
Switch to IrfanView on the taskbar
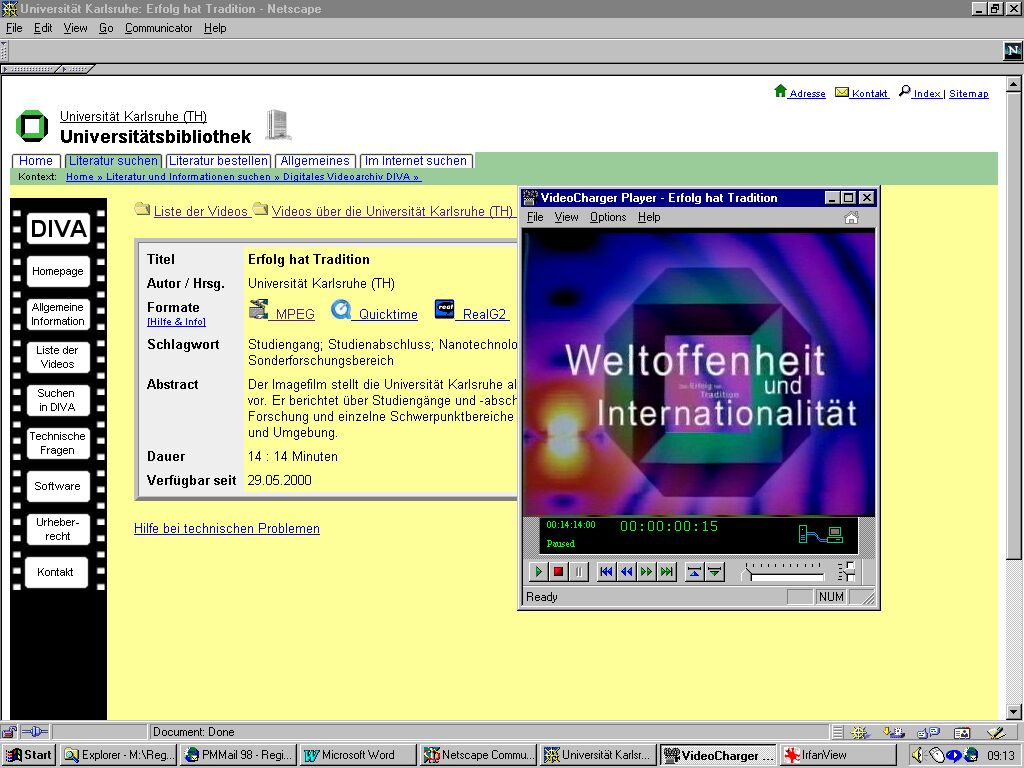click(x=838, y=755)
